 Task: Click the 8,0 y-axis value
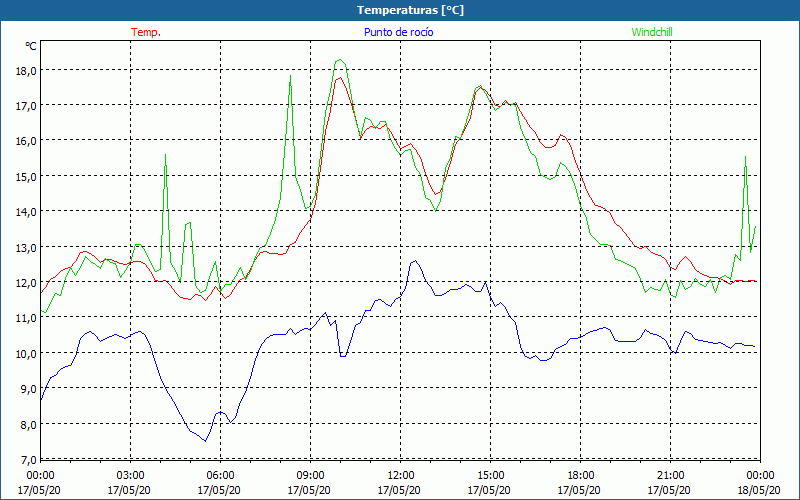click(x=28, y=425)
